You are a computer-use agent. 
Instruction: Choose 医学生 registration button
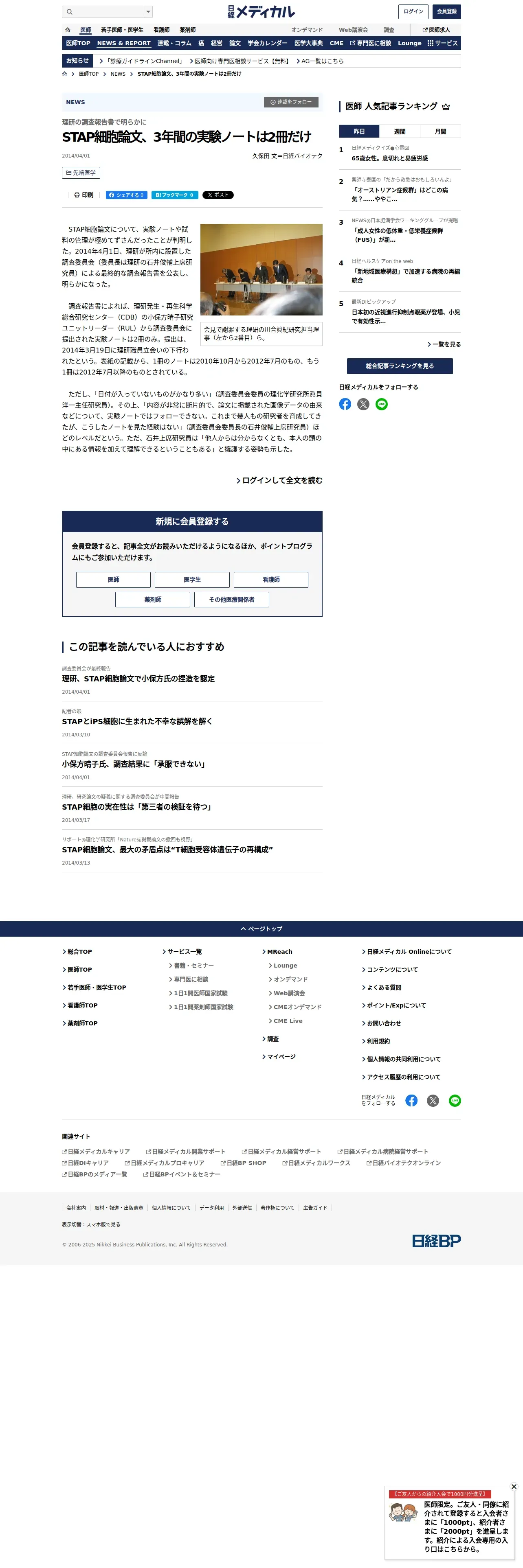point(192,580)
